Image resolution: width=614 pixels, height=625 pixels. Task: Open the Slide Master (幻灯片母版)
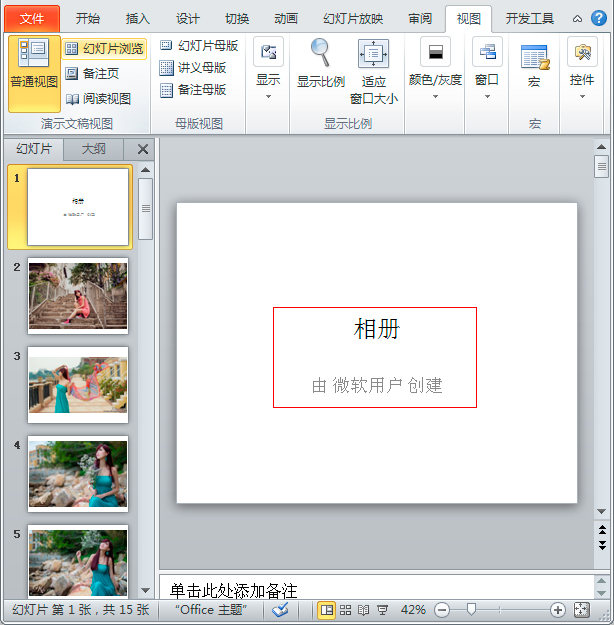(199, 45)
